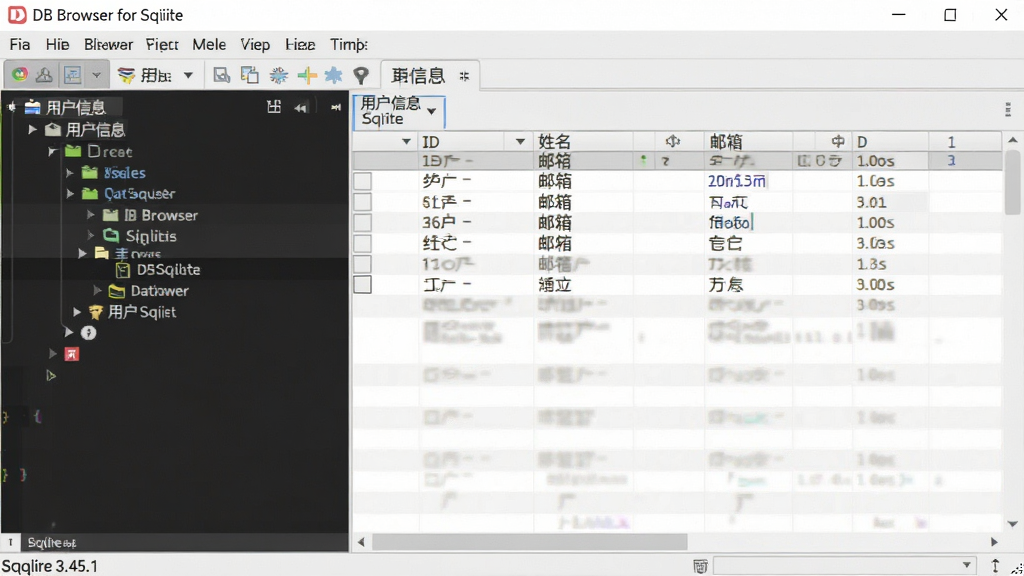Click the 邮箱 column header
The width and height of the screenshot is (1024, 576).
coord(726,142)
